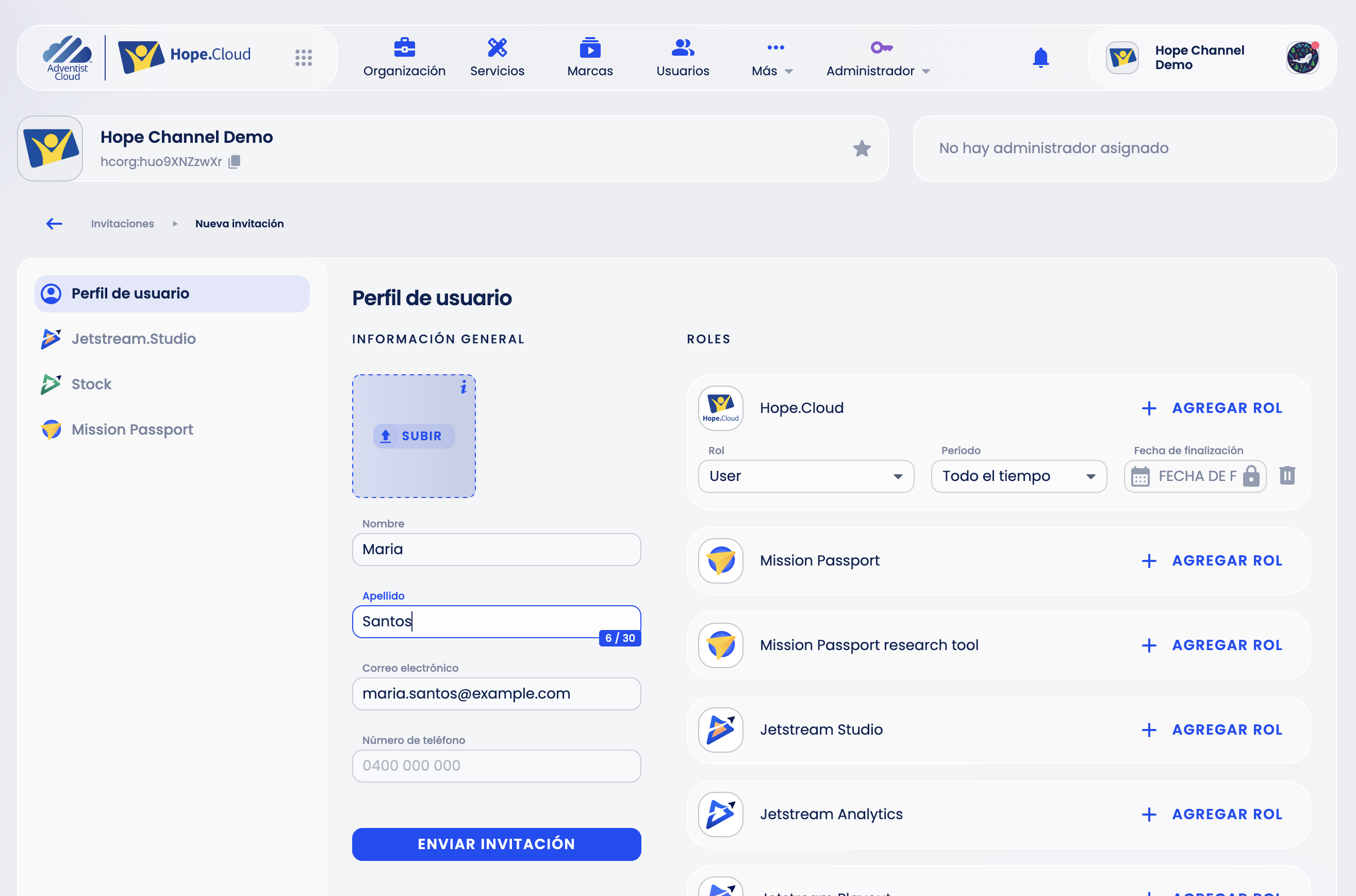Open the end date calendar icon
This screenshot has height=896, width=1356.
point(1140,476)
